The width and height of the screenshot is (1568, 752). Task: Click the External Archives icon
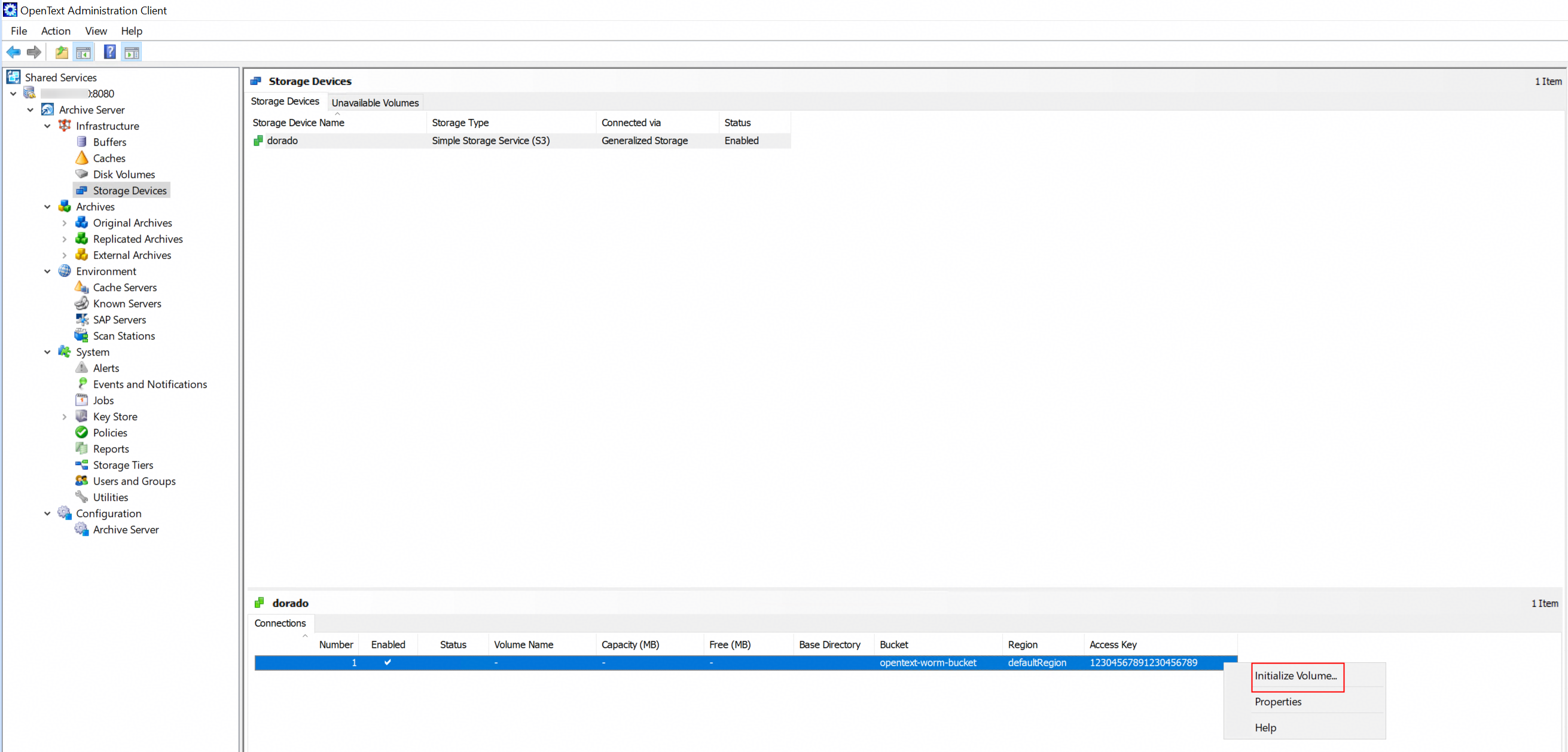pos(81,255)
